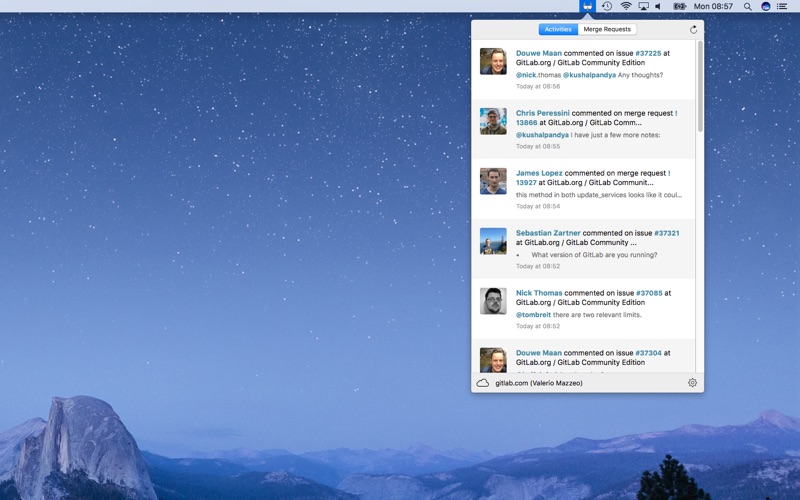This screenshot has width=800, height=500.
Task: Click the @kushalpandya mention in Douwe's comment
Action: (x=589, y=75)
